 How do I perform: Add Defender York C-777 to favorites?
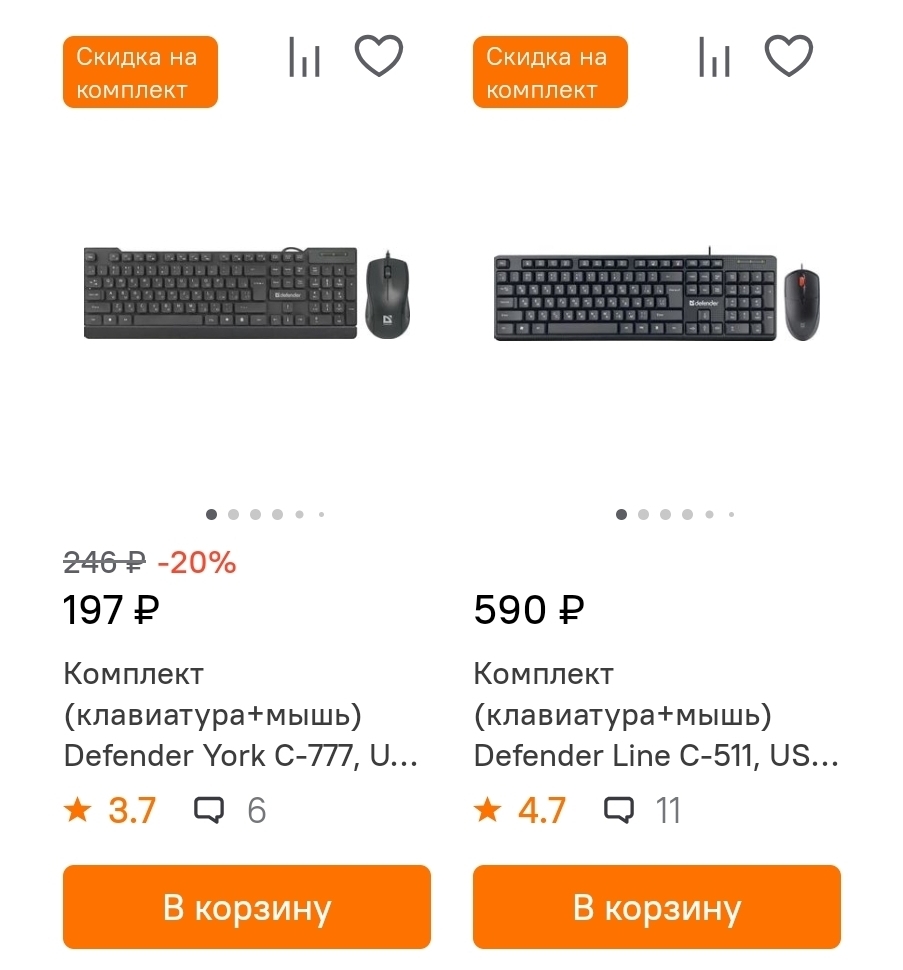click(x=379, y=56)
